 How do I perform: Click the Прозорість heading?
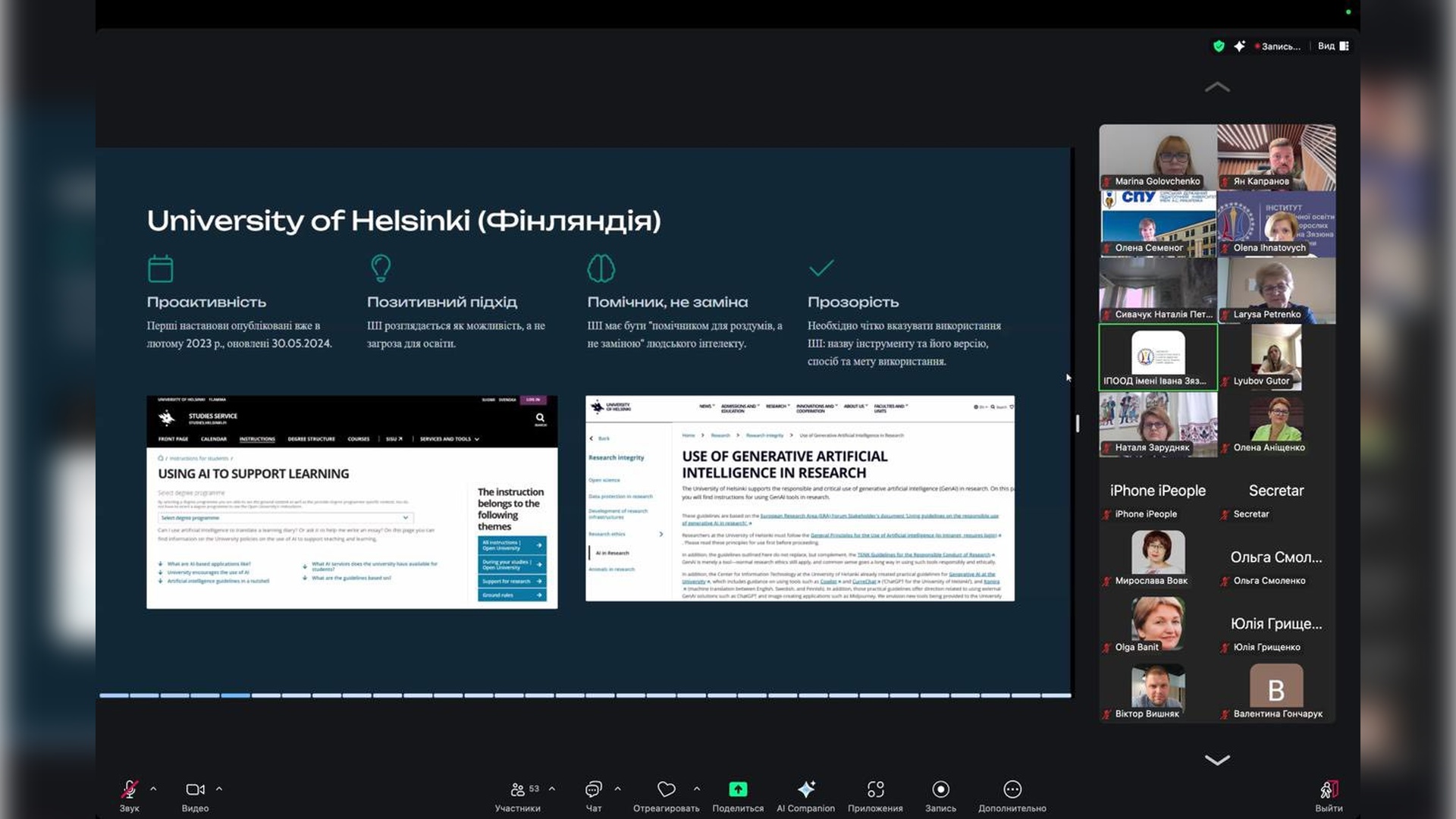click(853, 302)
